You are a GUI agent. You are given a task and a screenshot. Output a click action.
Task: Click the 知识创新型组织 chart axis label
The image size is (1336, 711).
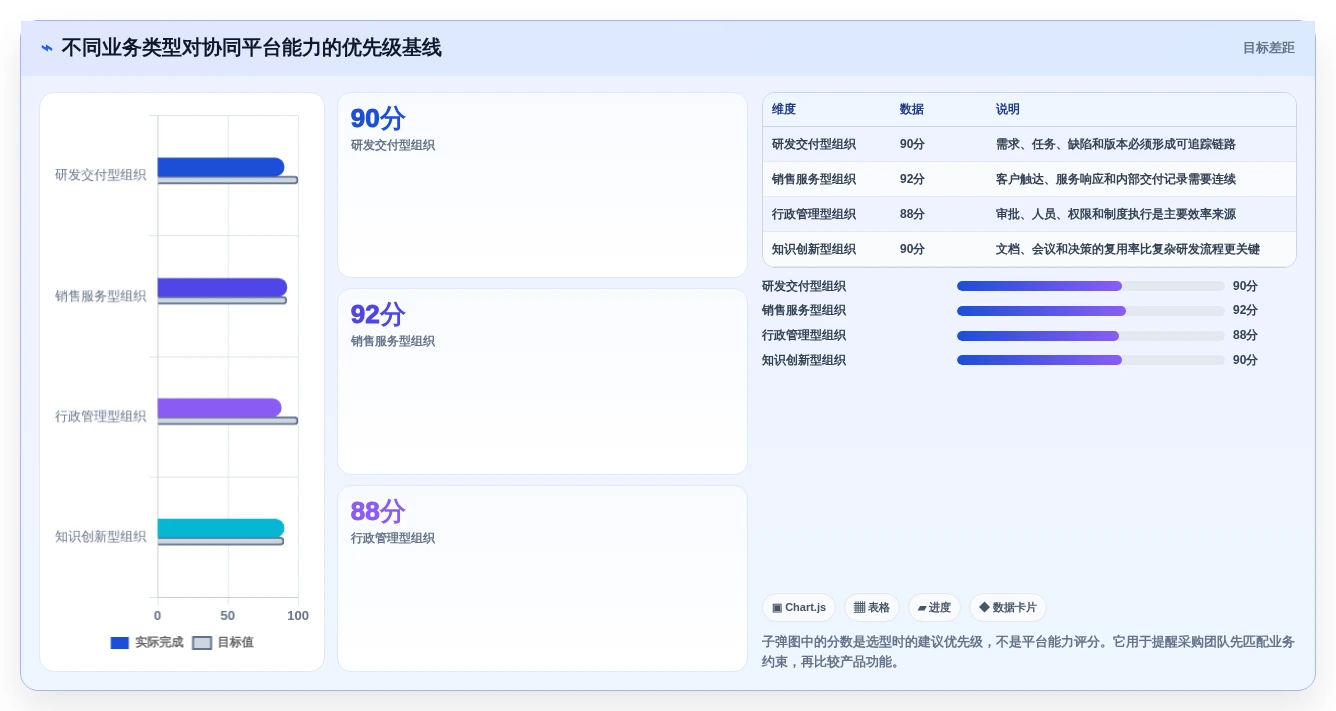(x=100, y=537)
